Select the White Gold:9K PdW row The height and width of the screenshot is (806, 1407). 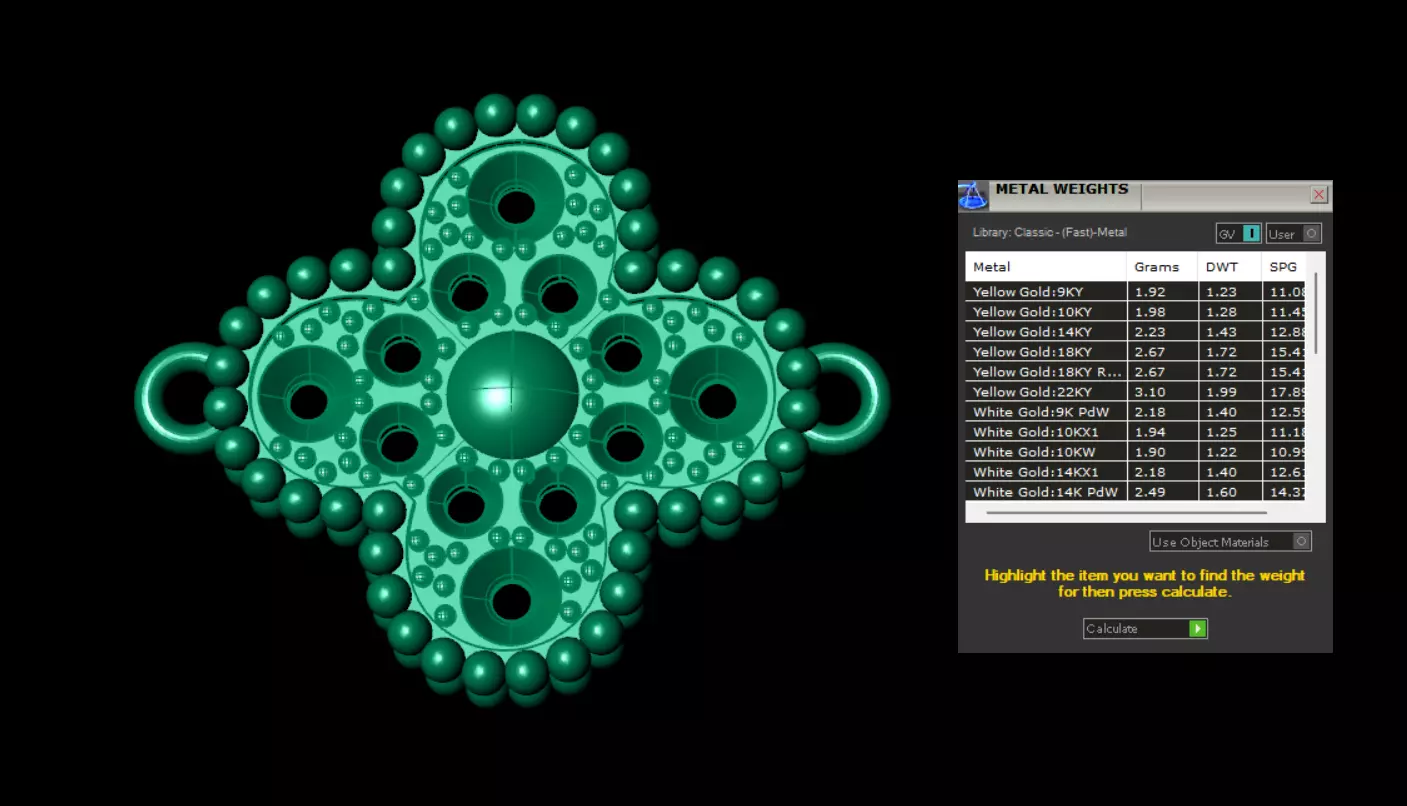1135,412
